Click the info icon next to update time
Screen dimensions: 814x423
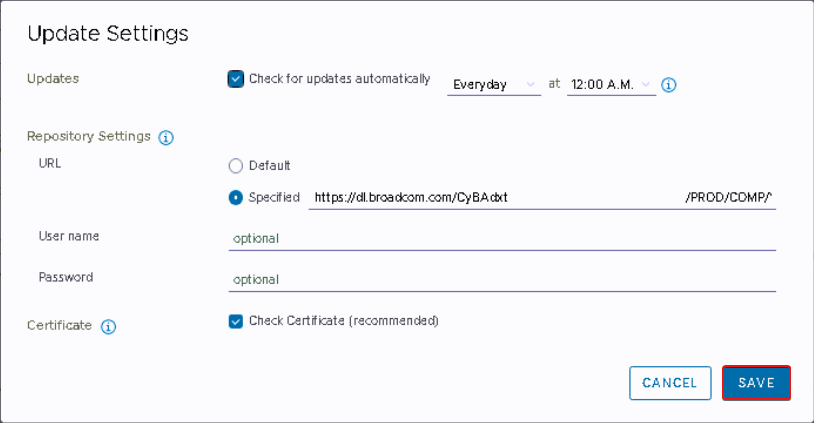pos(669,85)
